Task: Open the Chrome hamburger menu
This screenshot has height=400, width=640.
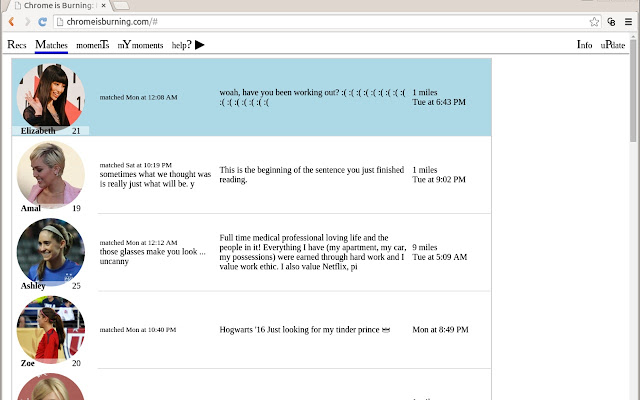Action: coord(629,22)
